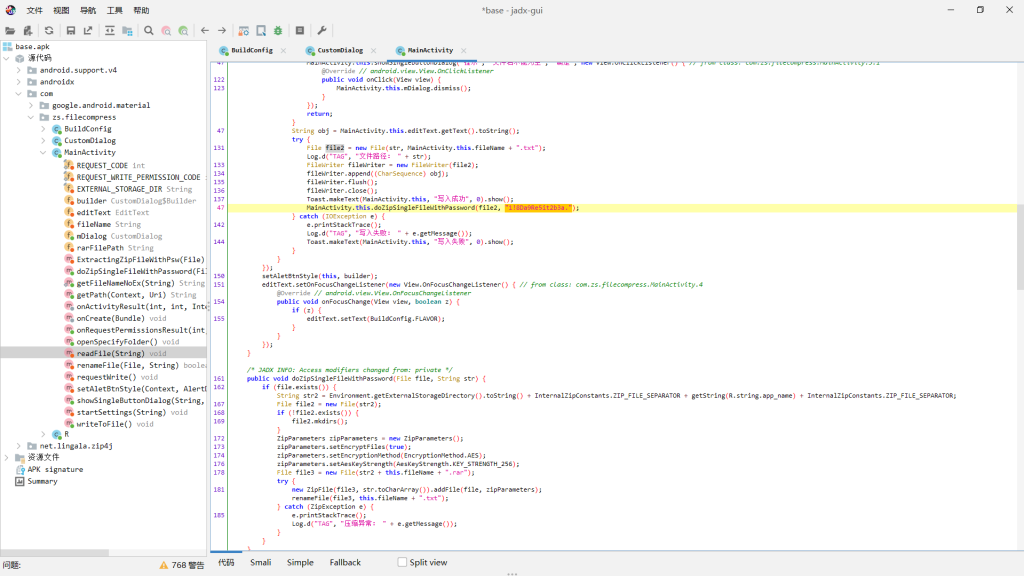Open the 工具 menu

[115, 10]
